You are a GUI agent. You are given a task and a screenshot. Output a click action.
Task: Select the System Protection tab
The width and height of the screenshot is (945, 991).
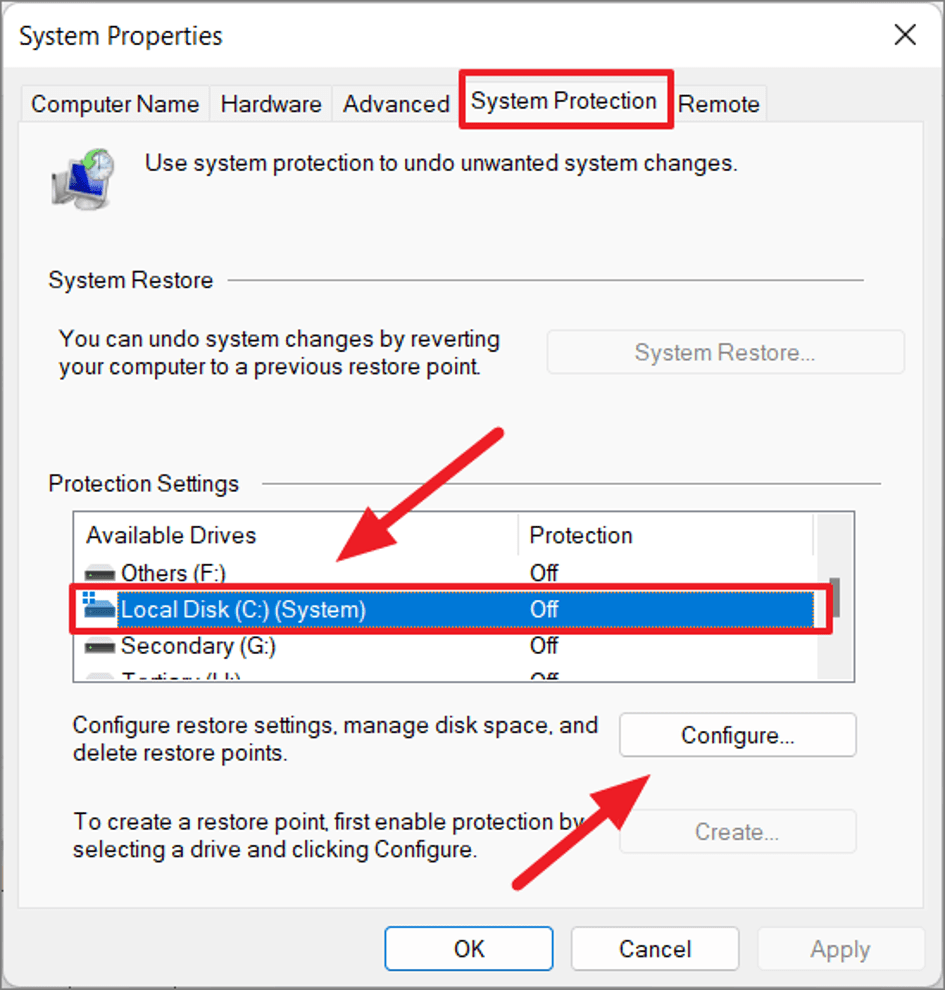[564, 101]
